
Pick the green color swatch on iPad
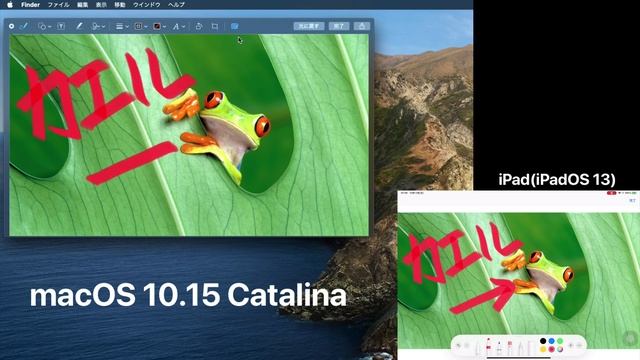(560, 341)
